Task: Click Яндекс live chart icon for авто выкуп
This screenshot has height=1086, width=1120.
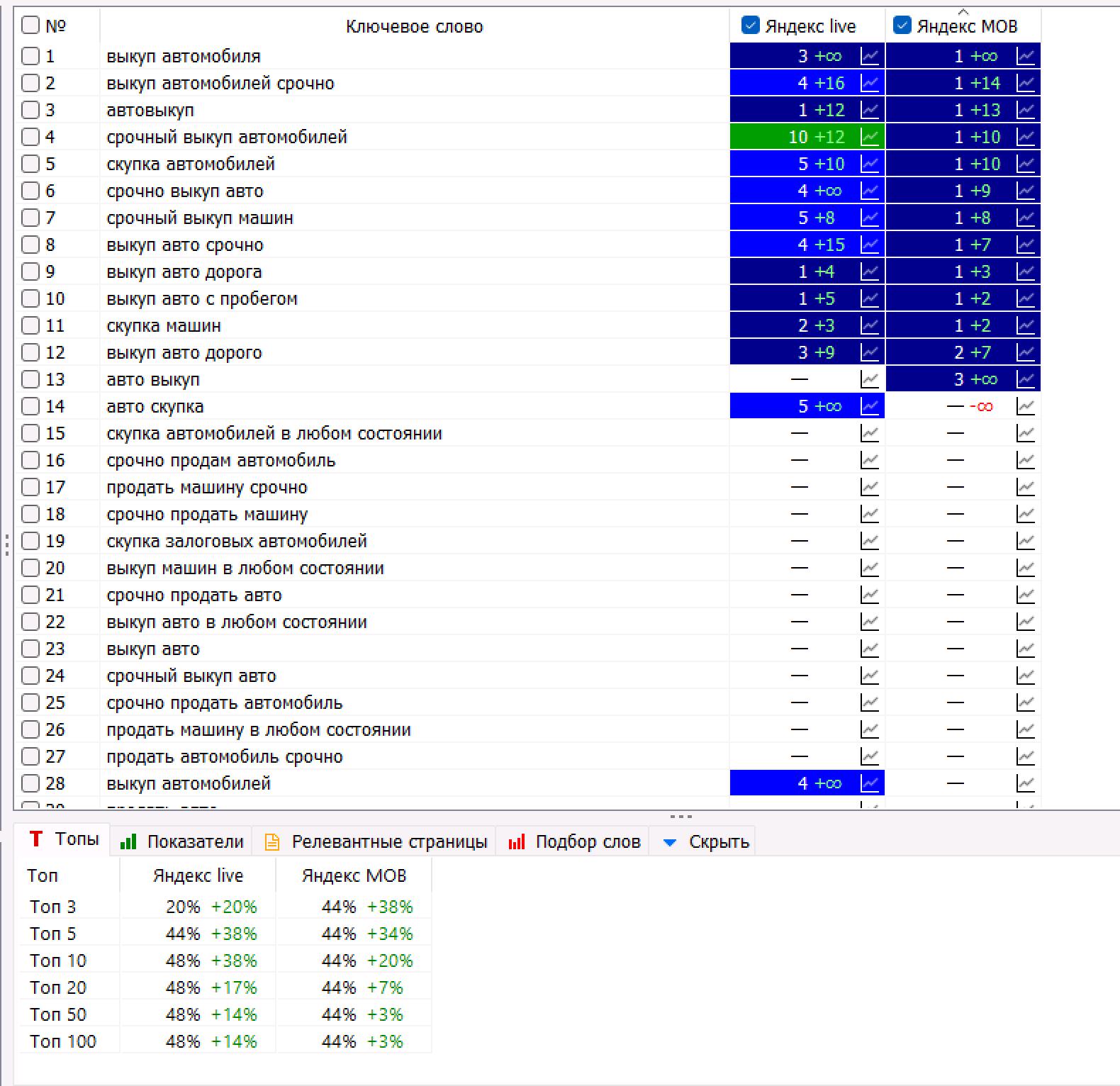Action: coord(869,379)
